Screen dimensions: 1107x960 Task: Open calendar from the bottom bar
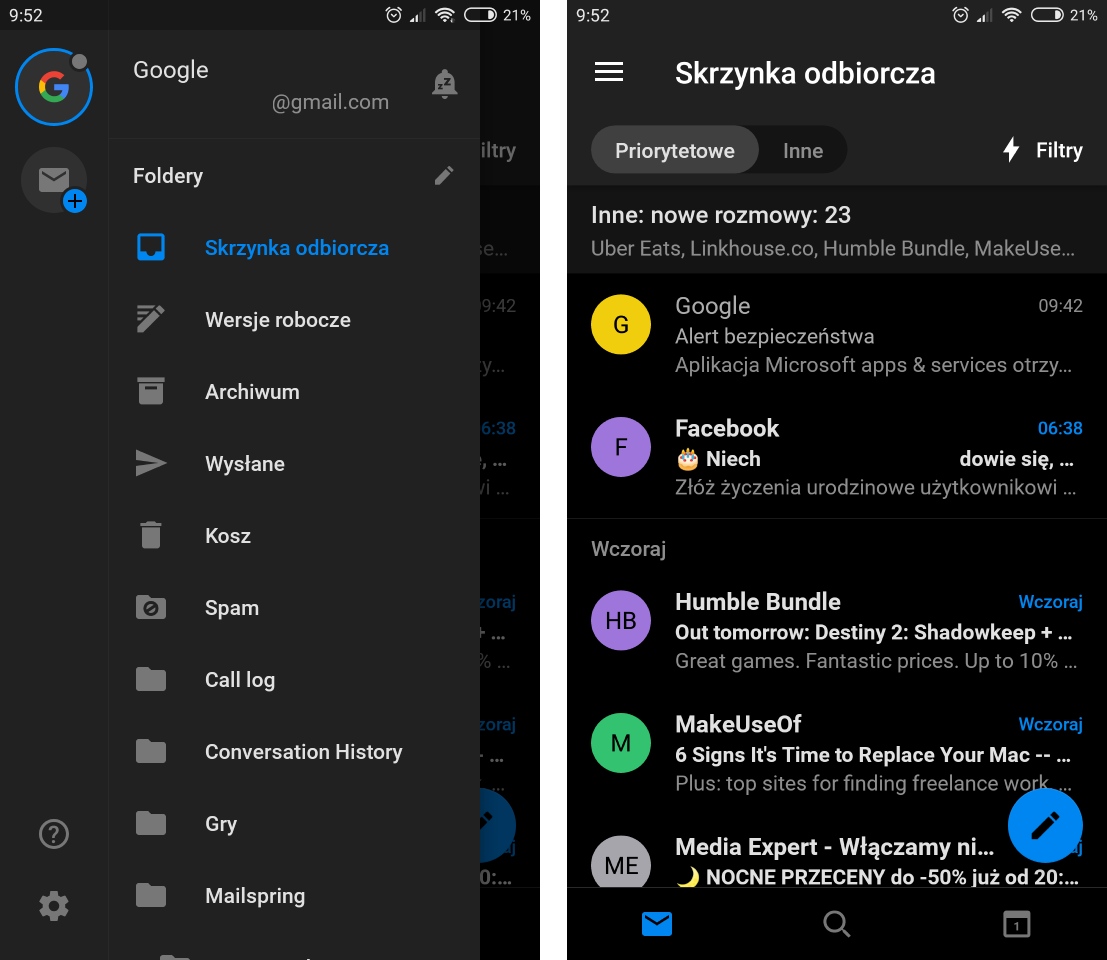[1017, 923]
